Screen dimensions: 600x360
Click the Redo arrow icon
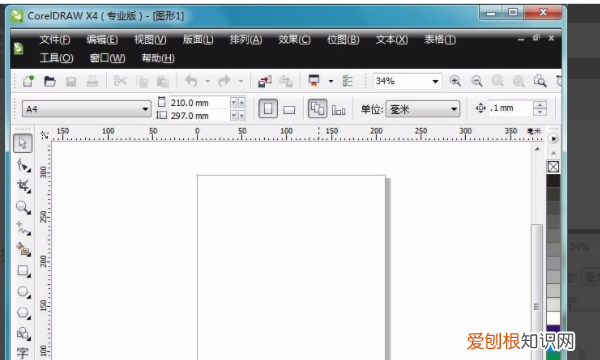click(x=224, y=81)
